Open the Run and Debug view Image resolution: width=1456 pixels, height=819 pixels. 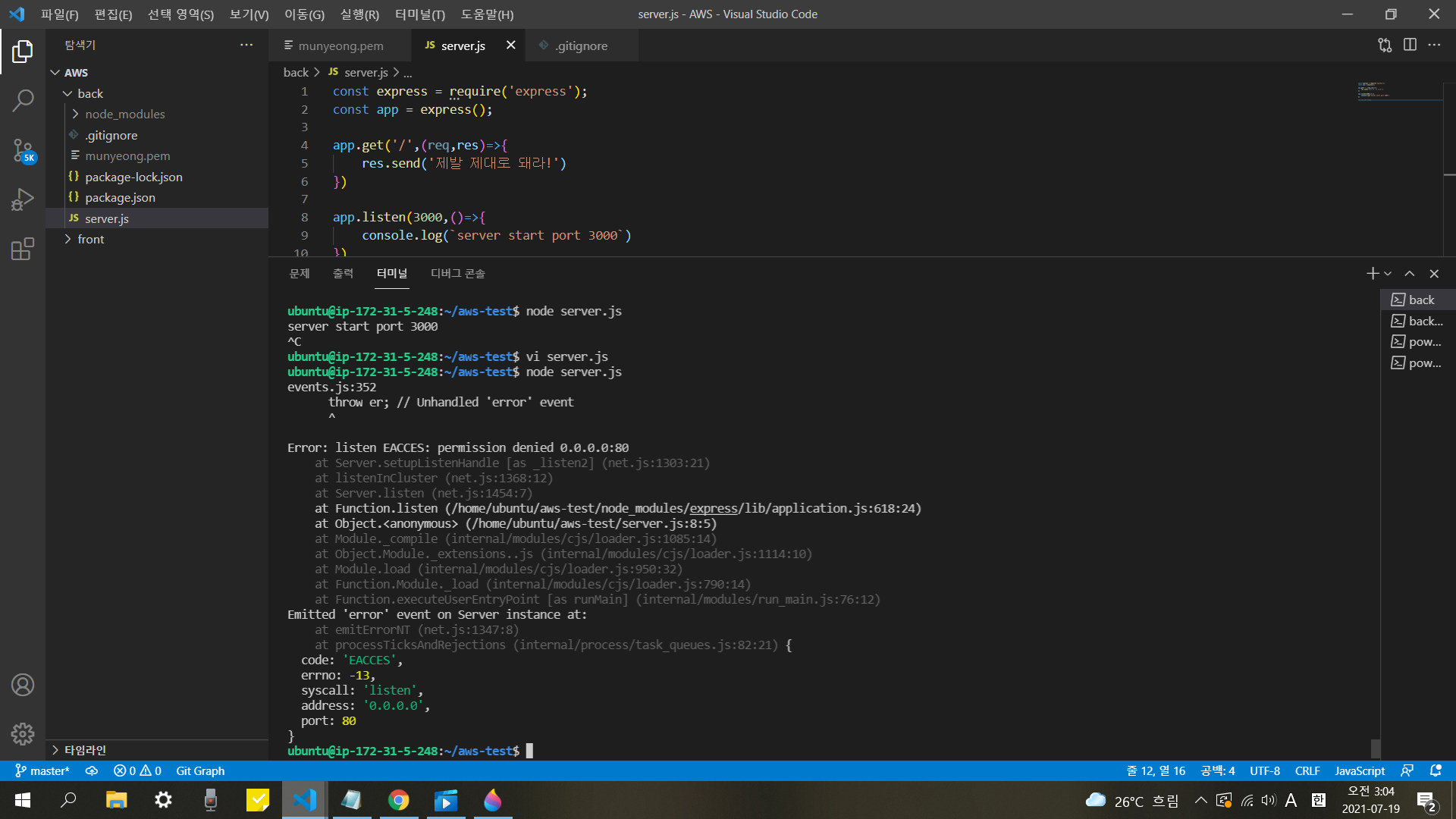[23, 200]
